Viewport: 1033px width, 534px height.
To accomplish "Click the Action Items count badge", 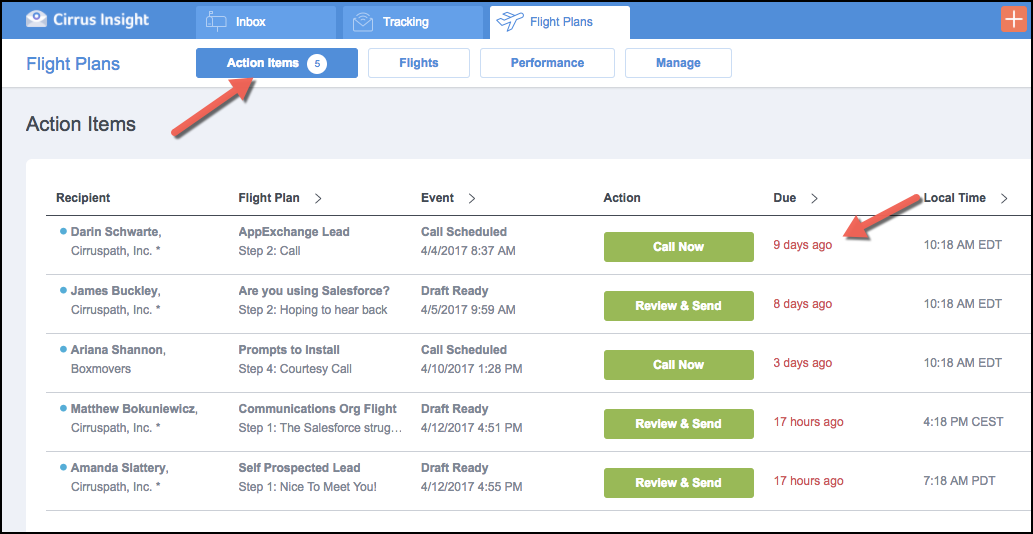I will pyautogui.click(x=317, y=63).
